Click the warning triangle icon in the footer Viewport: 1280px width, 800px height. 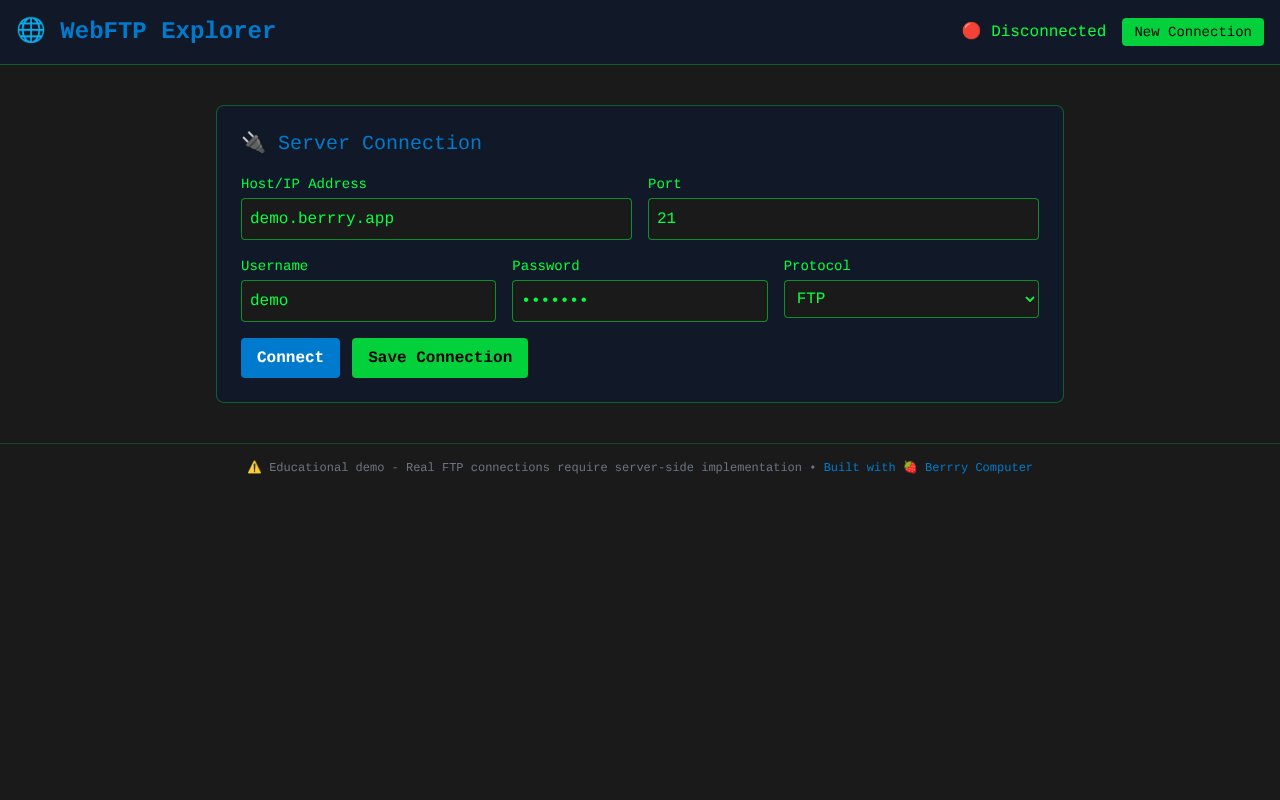(254, 466)
